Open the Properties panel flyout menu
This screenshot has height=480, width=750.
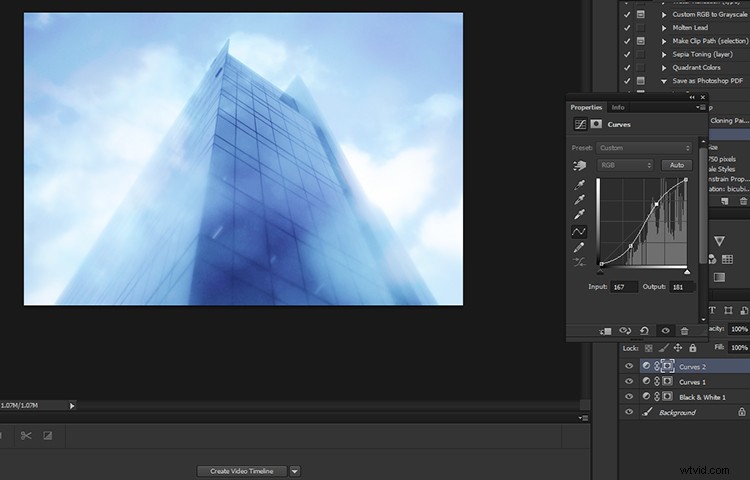[701, 108]
